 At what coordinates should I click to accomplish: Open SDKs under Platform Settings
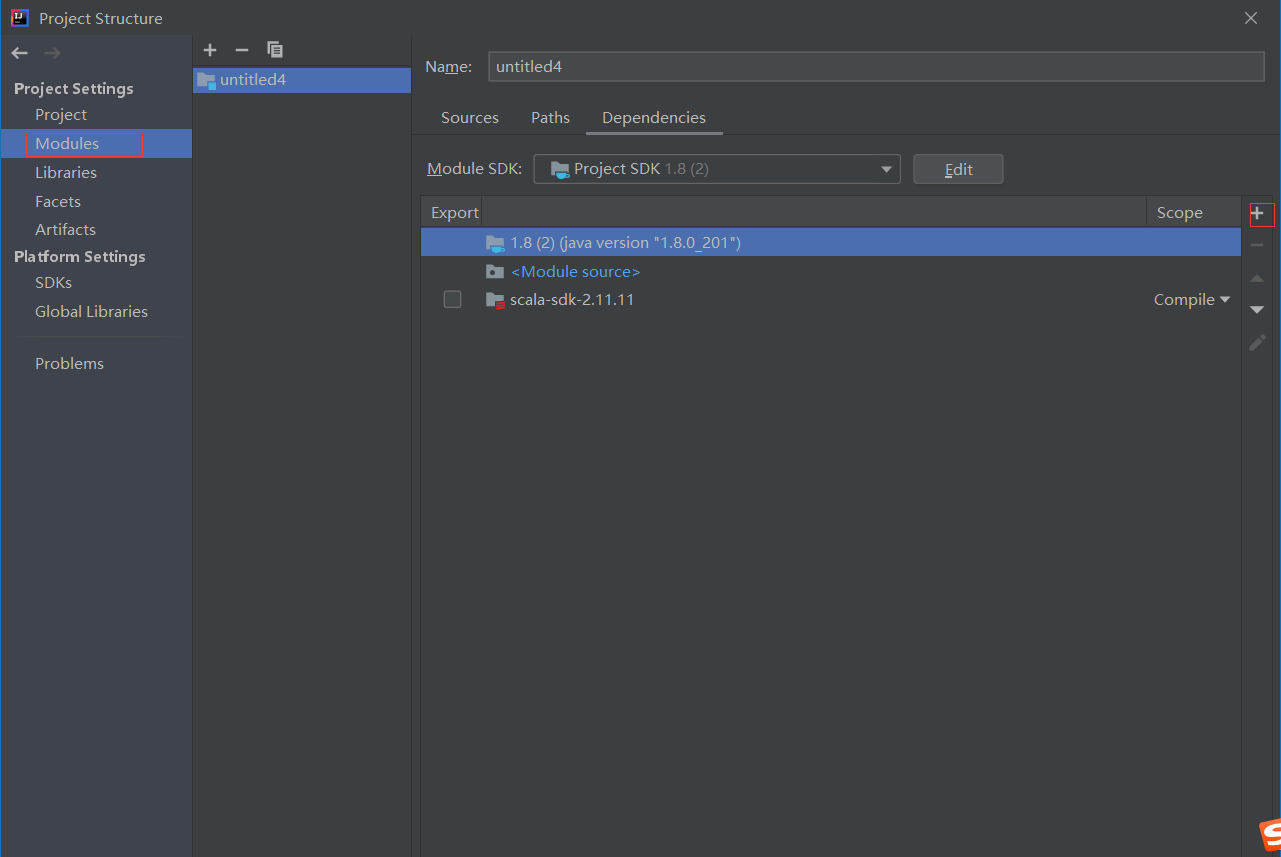point(53,283)
